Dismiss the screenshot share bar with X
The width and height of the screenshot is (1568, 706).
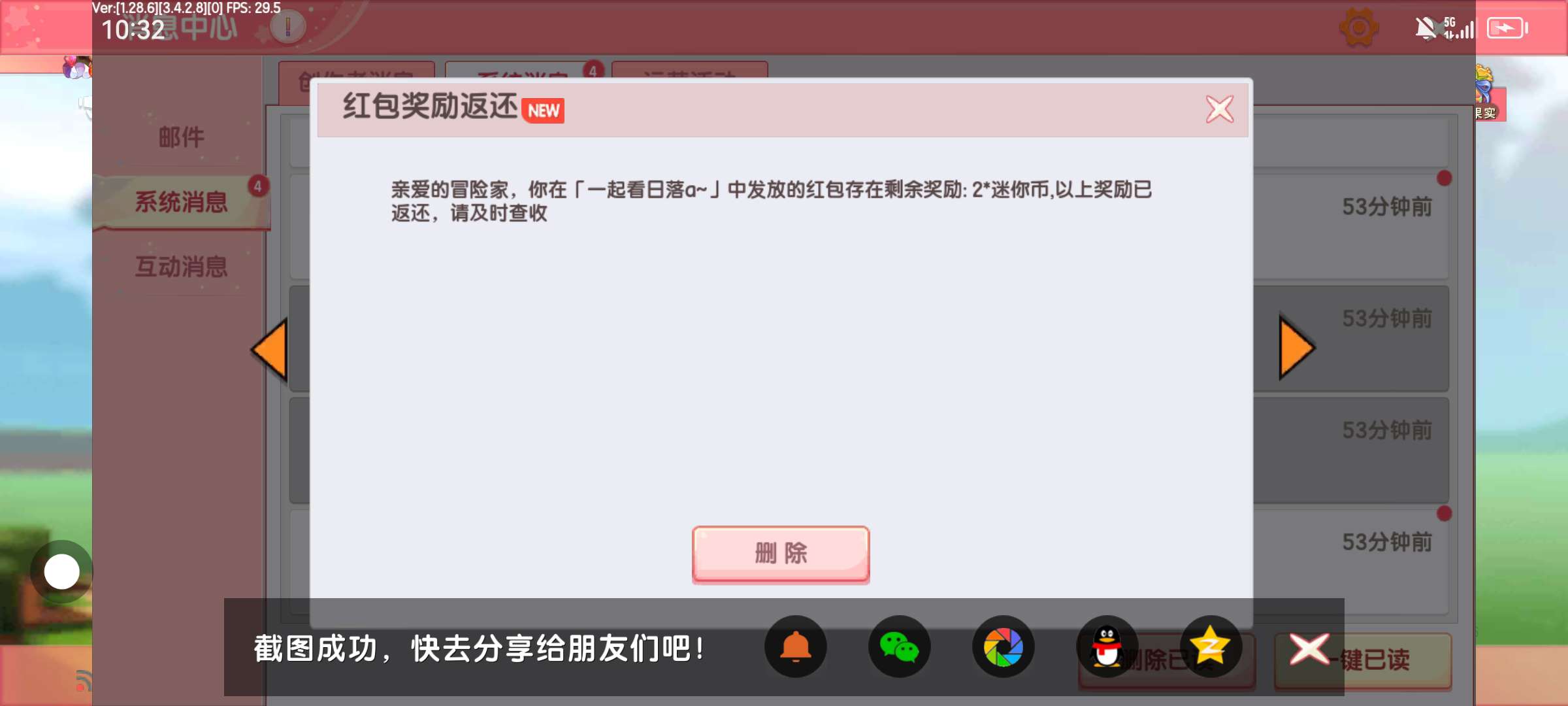coord(1309,648)
